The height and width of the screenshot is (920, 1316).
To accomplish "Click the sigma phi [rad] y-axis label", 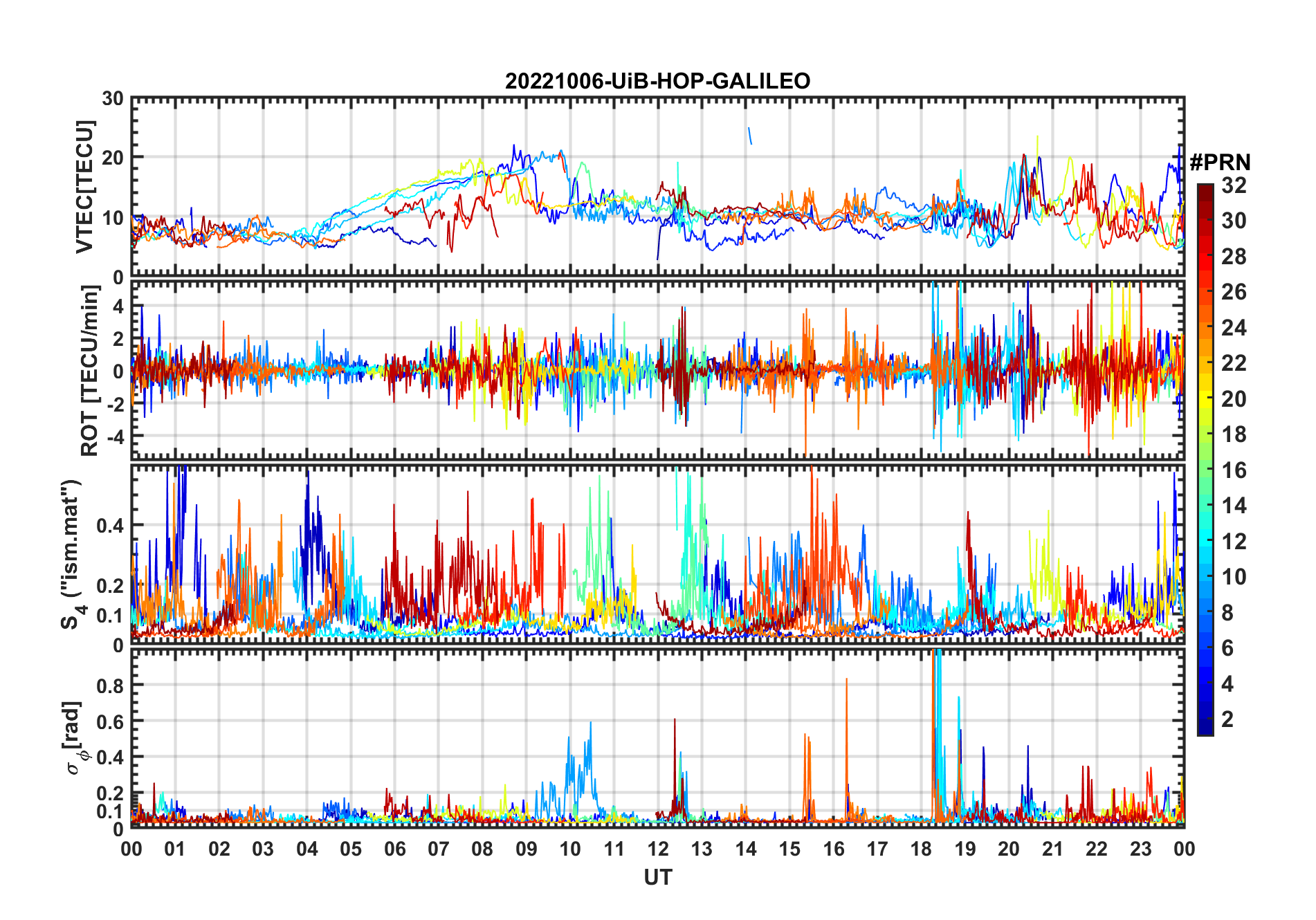I will click(73, 737).
